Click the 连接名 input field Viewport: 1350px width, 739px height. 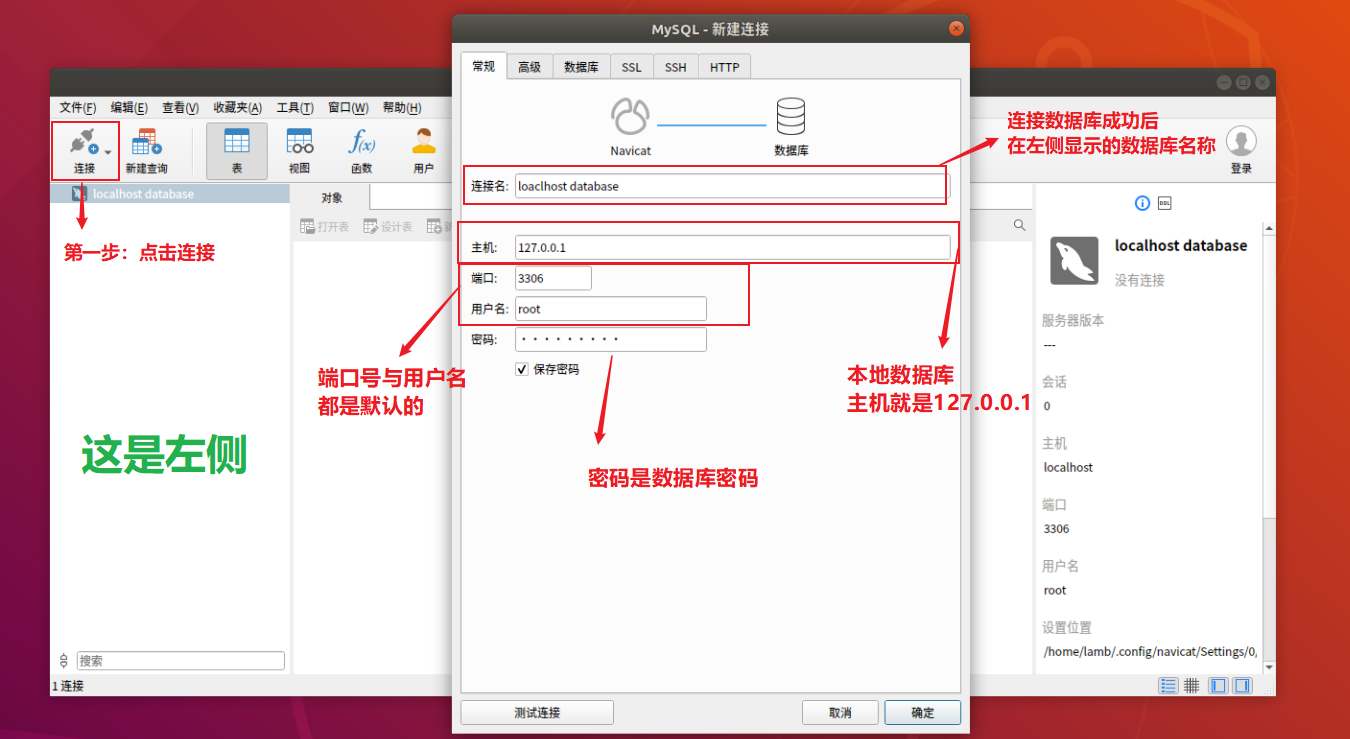click(729, 186)
